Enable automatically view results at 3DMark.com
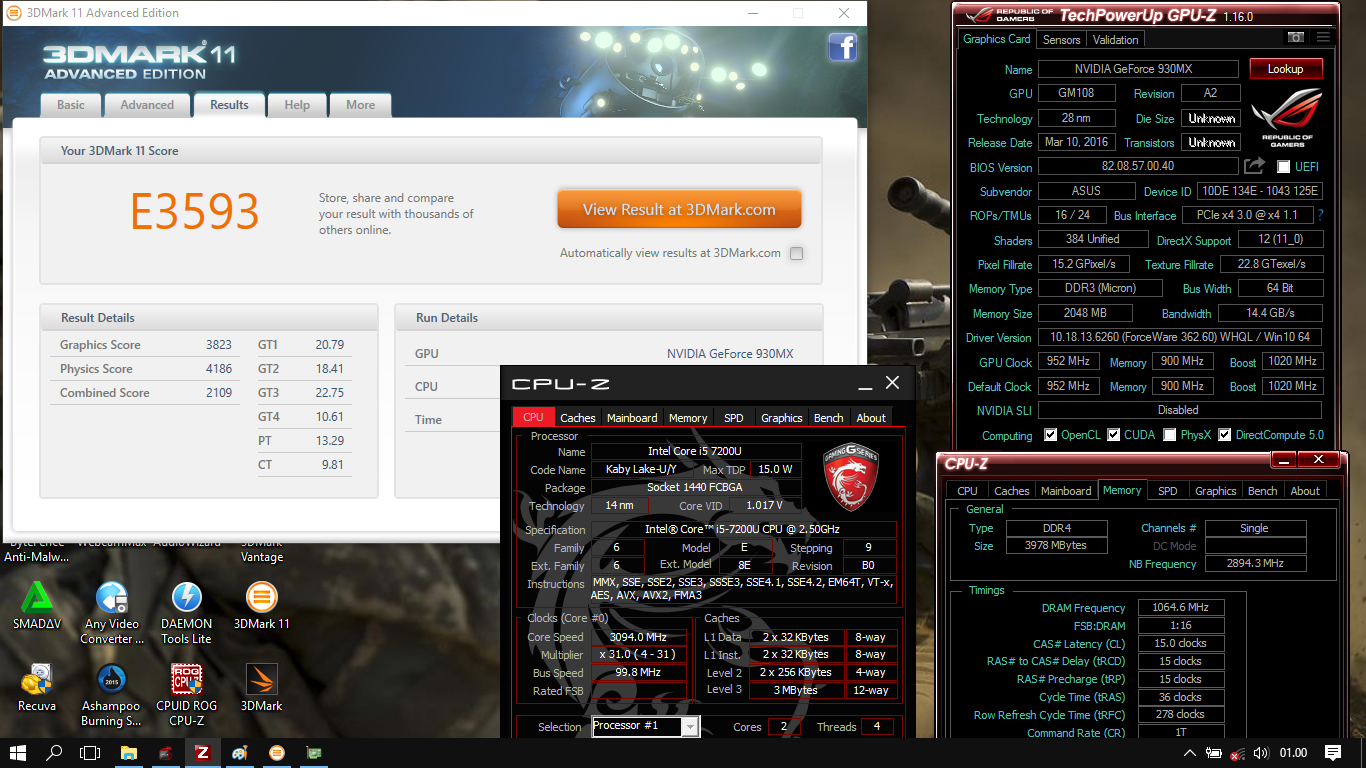This screenshot has width=1366, height=768. tap(796, 253)
